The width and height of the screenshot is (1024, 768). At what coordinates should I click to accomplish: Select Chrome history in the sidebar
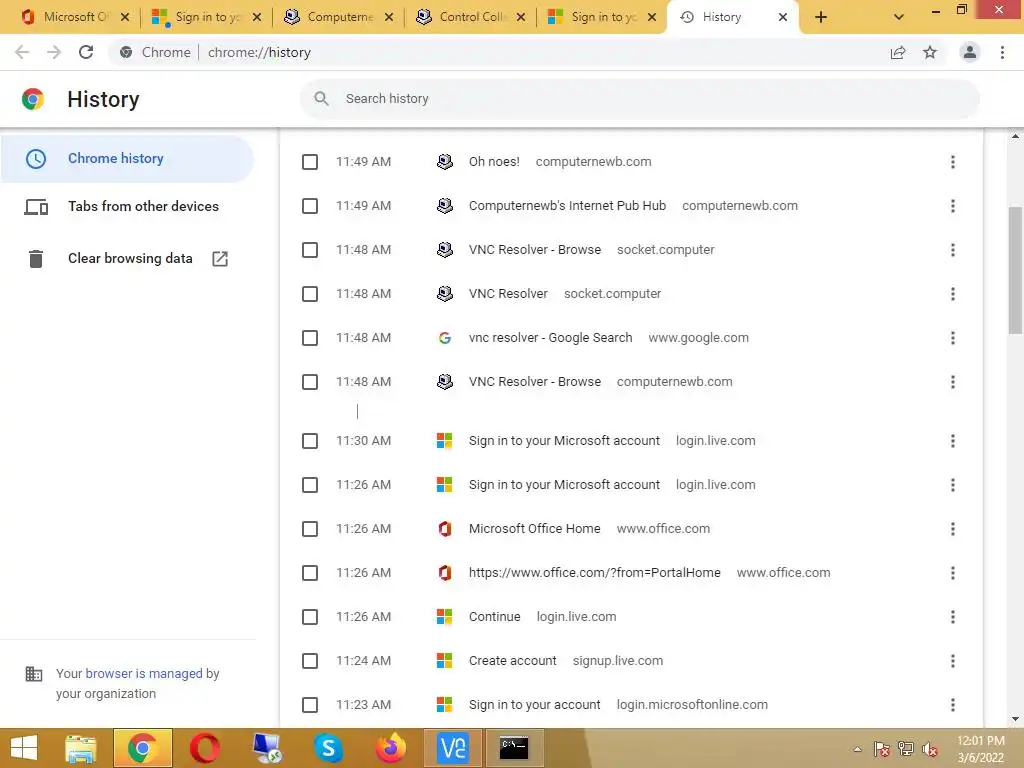click(x=127, y=159)
